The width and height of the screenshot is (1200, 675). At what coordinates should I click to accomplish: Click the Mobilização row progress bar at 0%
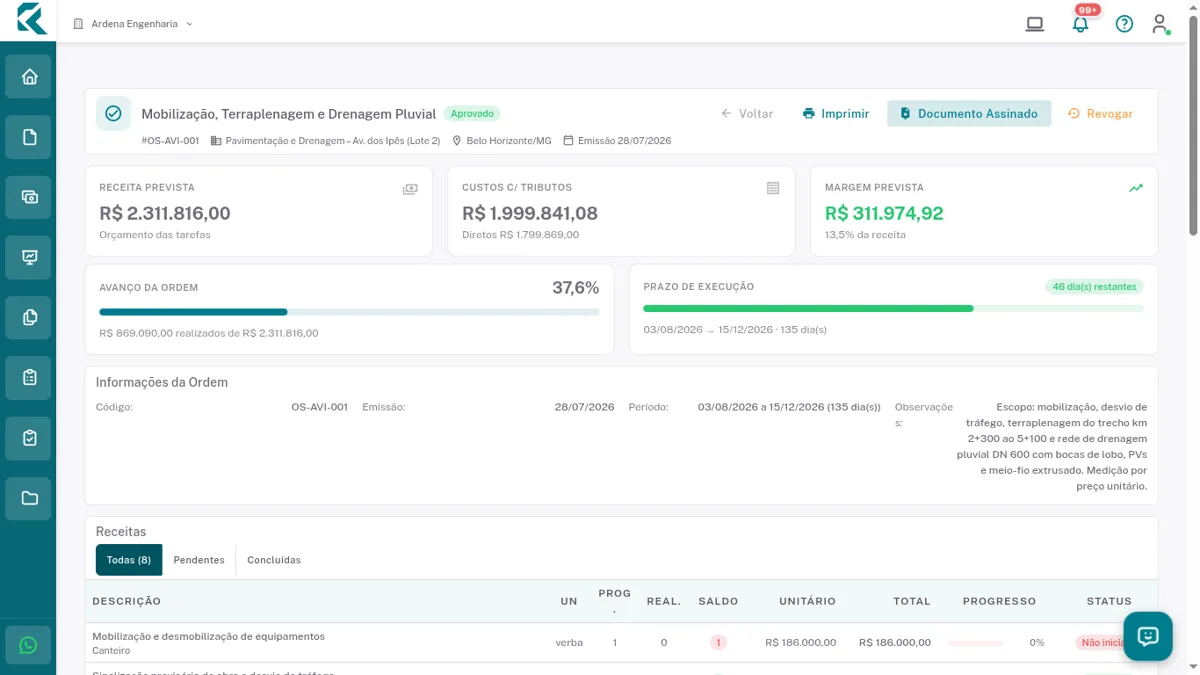pyautogui.click(x=976, y=643)
